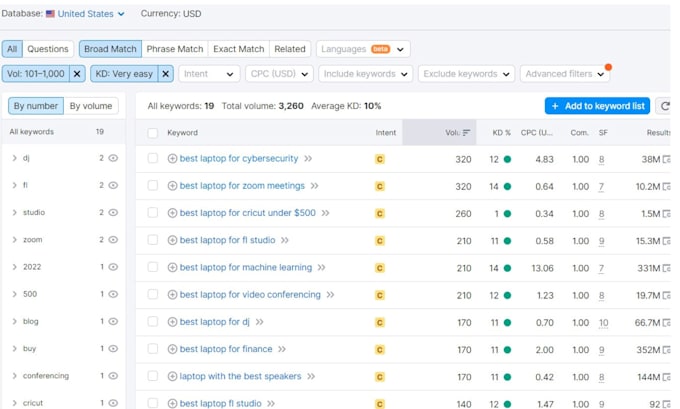Toggle the select-all checkbox in Keyword header
The height and width of the screenshot is (409, 680).
153,133
